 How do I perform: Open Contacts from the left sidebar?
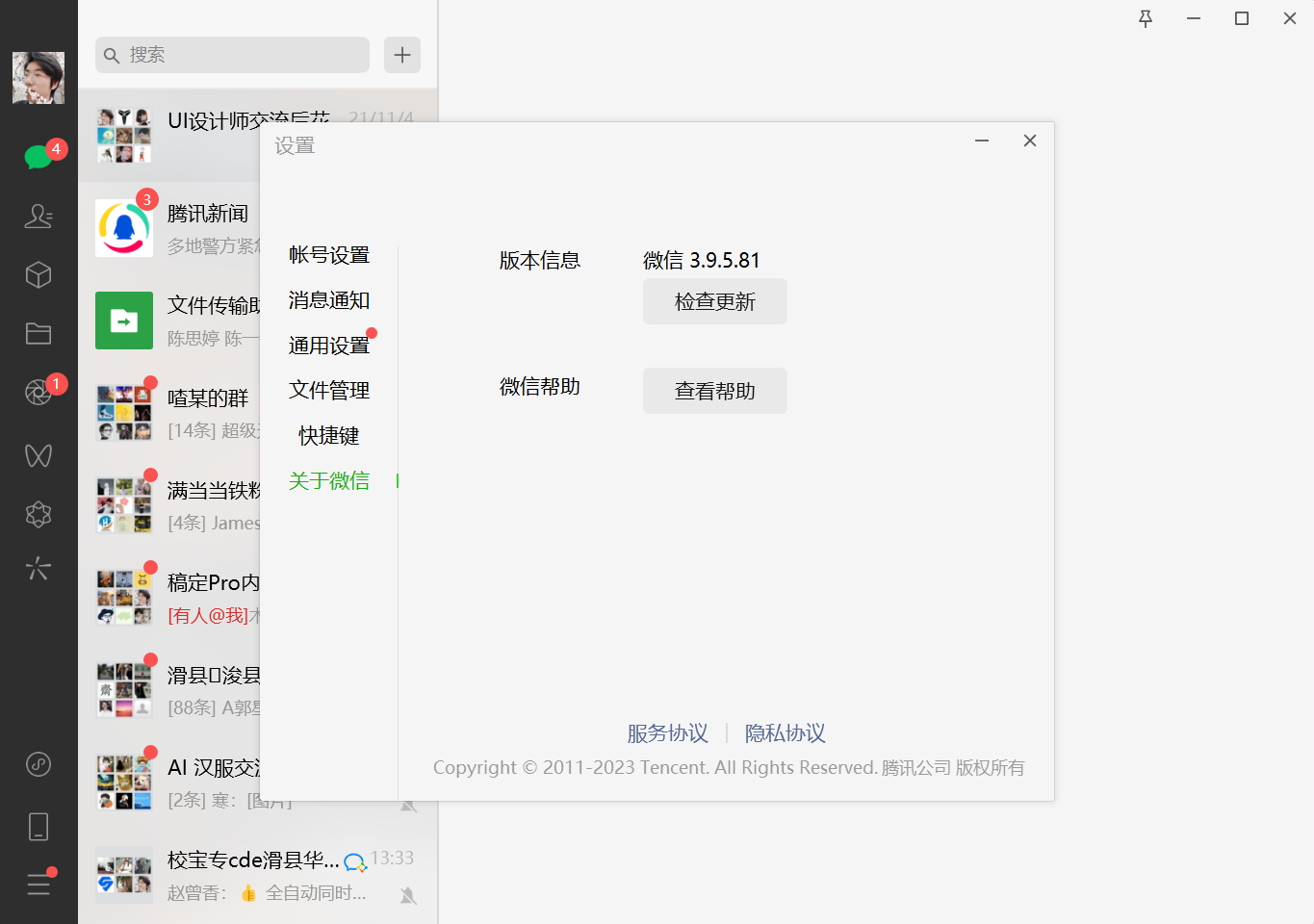pyautogui.click(x=39, y=217)
